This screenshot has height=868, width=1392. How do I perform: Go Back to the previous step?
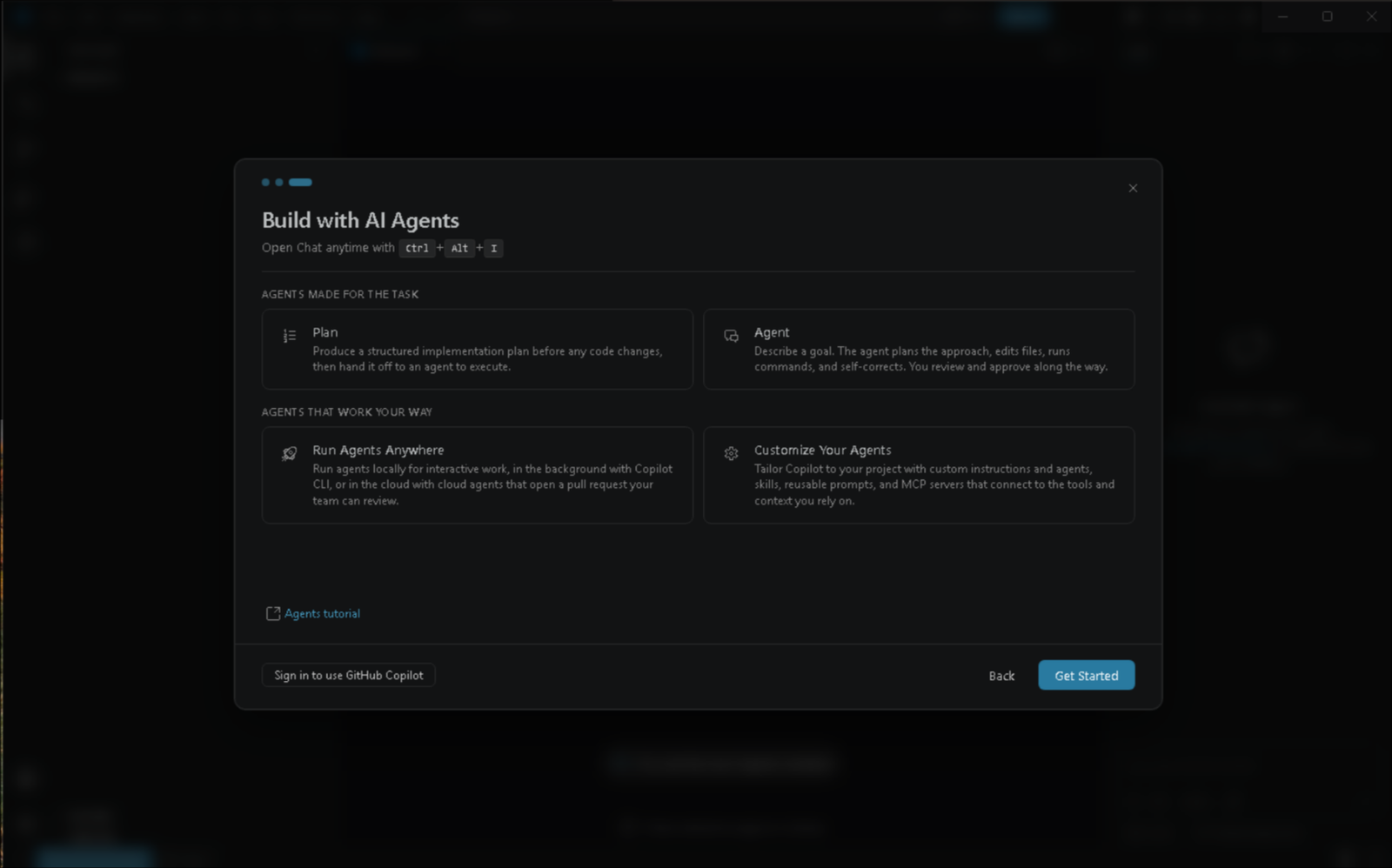point(1001,676)
